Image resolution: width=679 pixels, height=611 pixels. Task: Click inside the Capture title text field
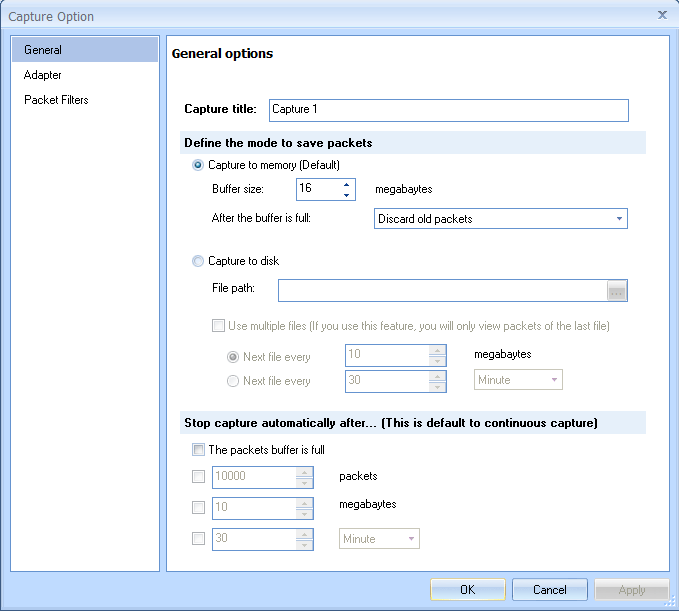tap(449, 110)
